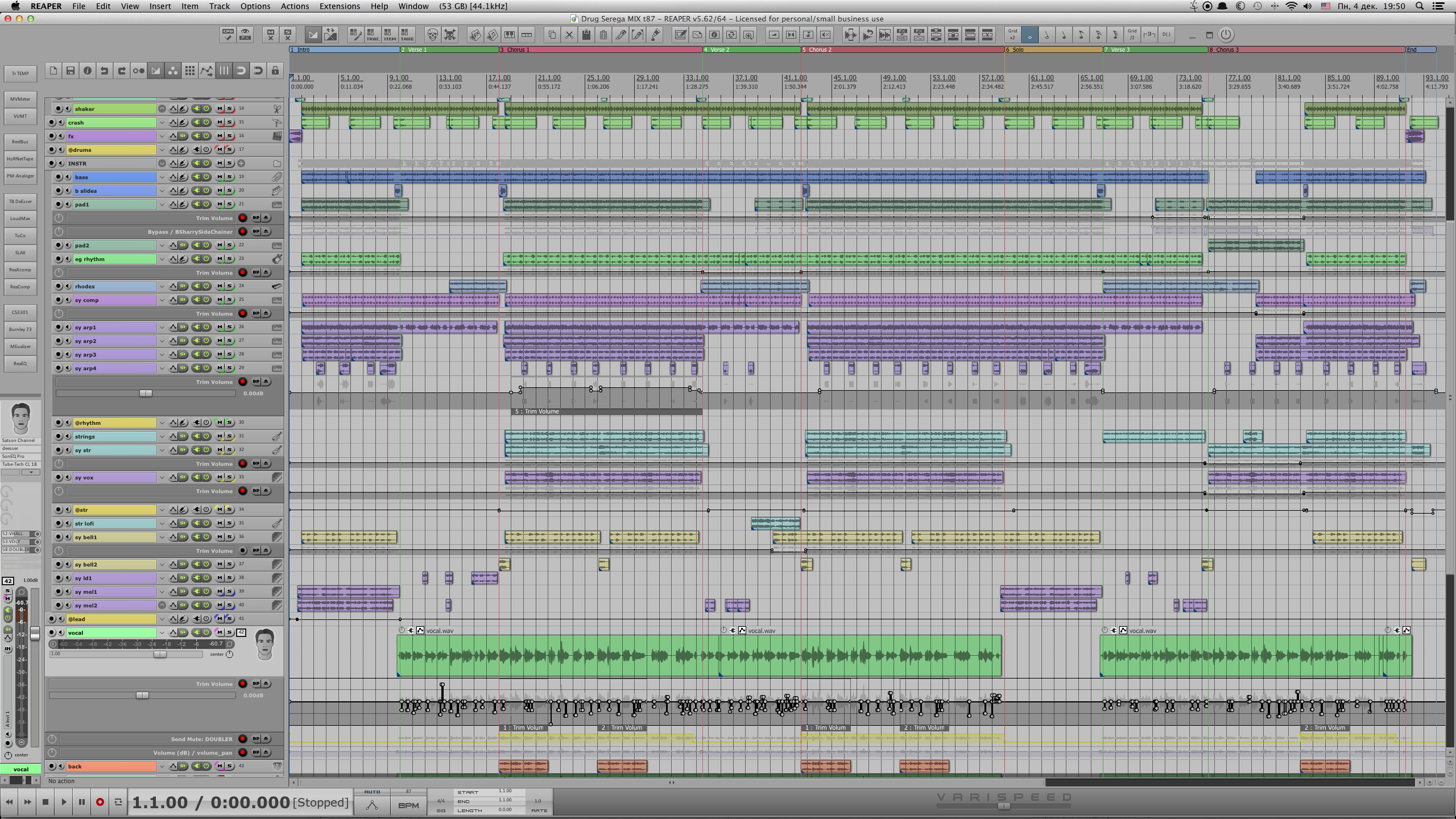This screenshot has width=1456, height=819.
Task: Open the Extensions menu
Action: pos(340,6)
